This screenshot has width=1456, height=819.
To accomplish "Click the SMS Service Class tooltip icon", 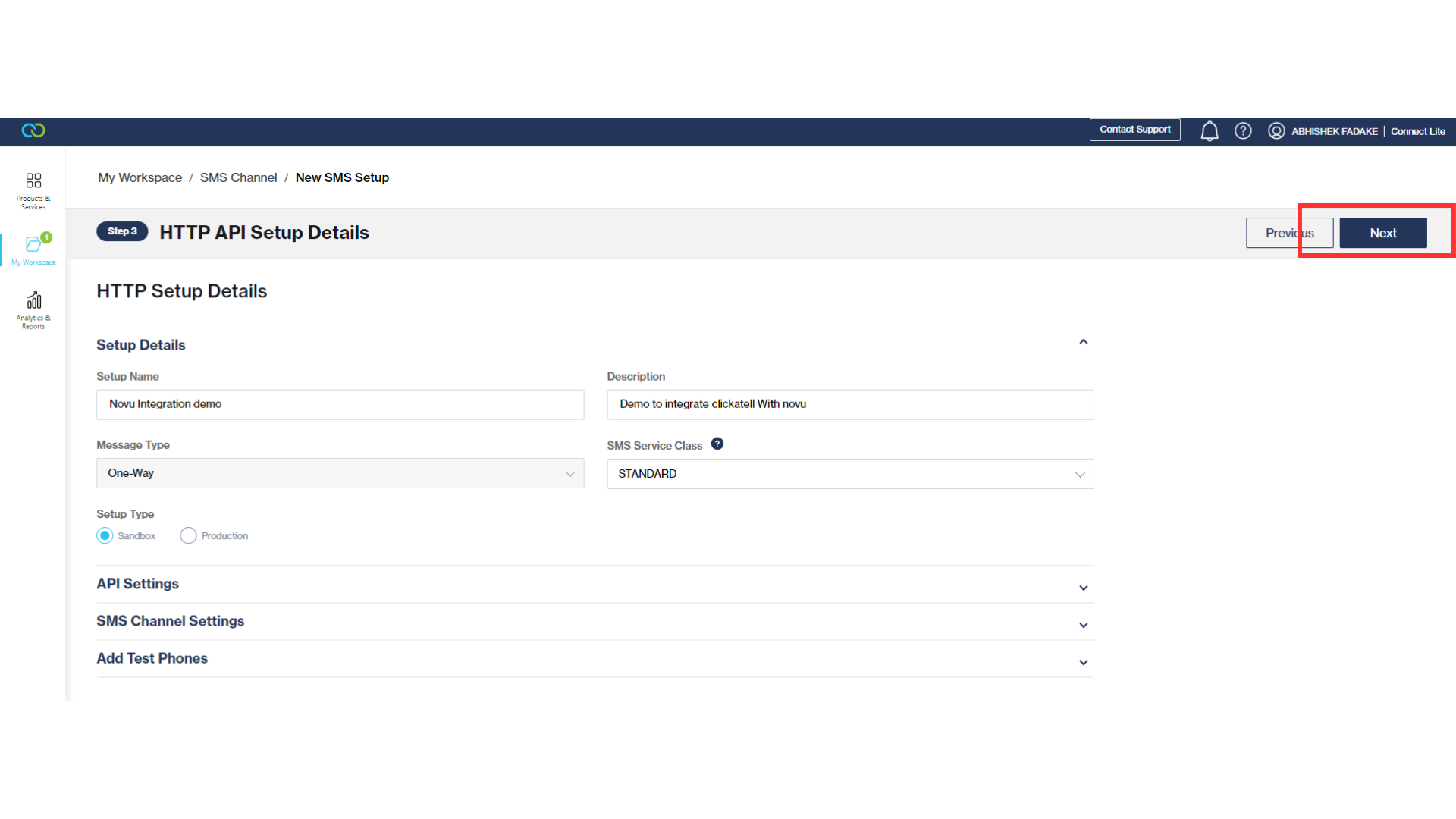I will (x=717, y=444).
